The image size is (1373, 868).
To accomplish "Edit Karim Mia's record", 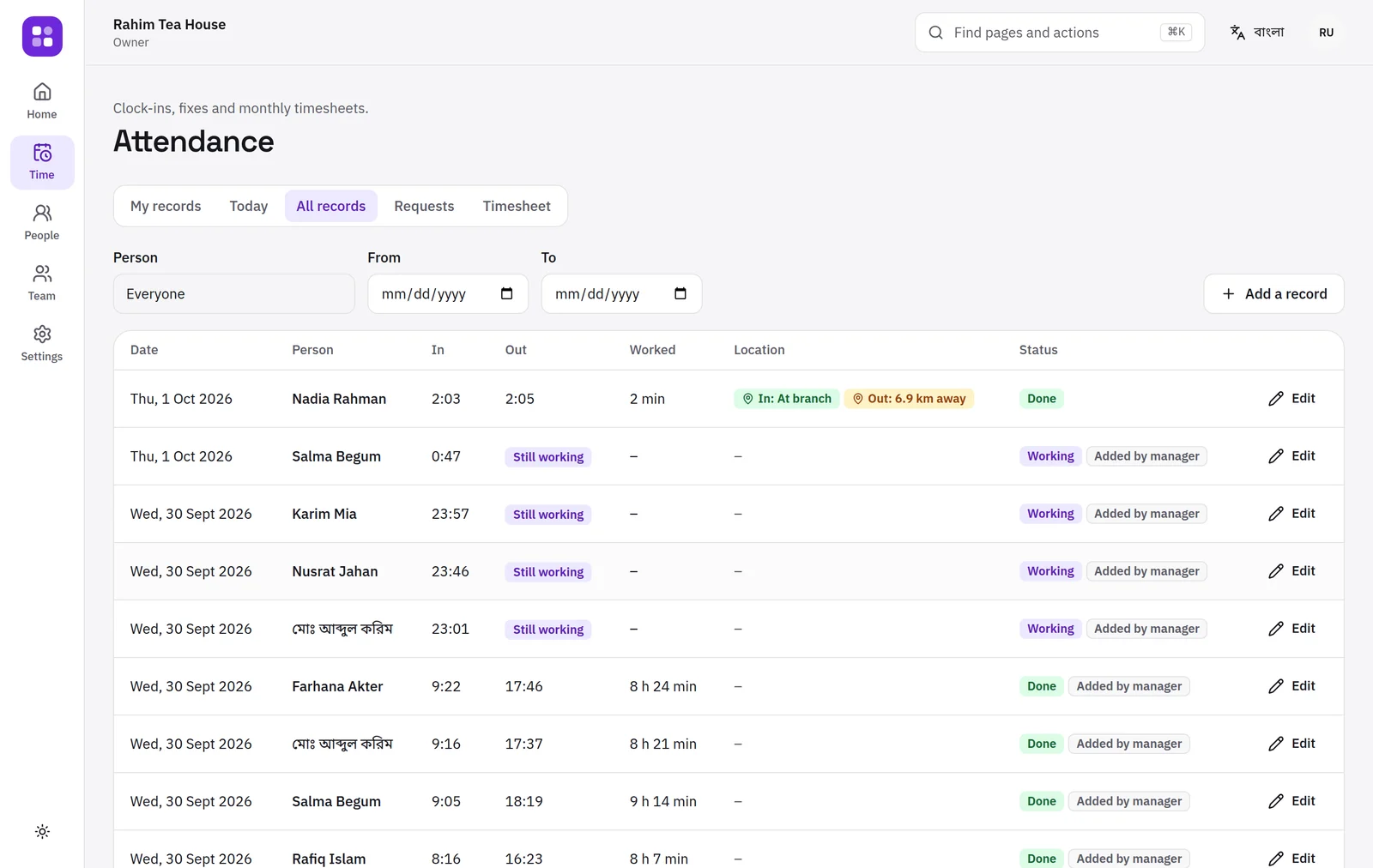I will (1291, 514).
